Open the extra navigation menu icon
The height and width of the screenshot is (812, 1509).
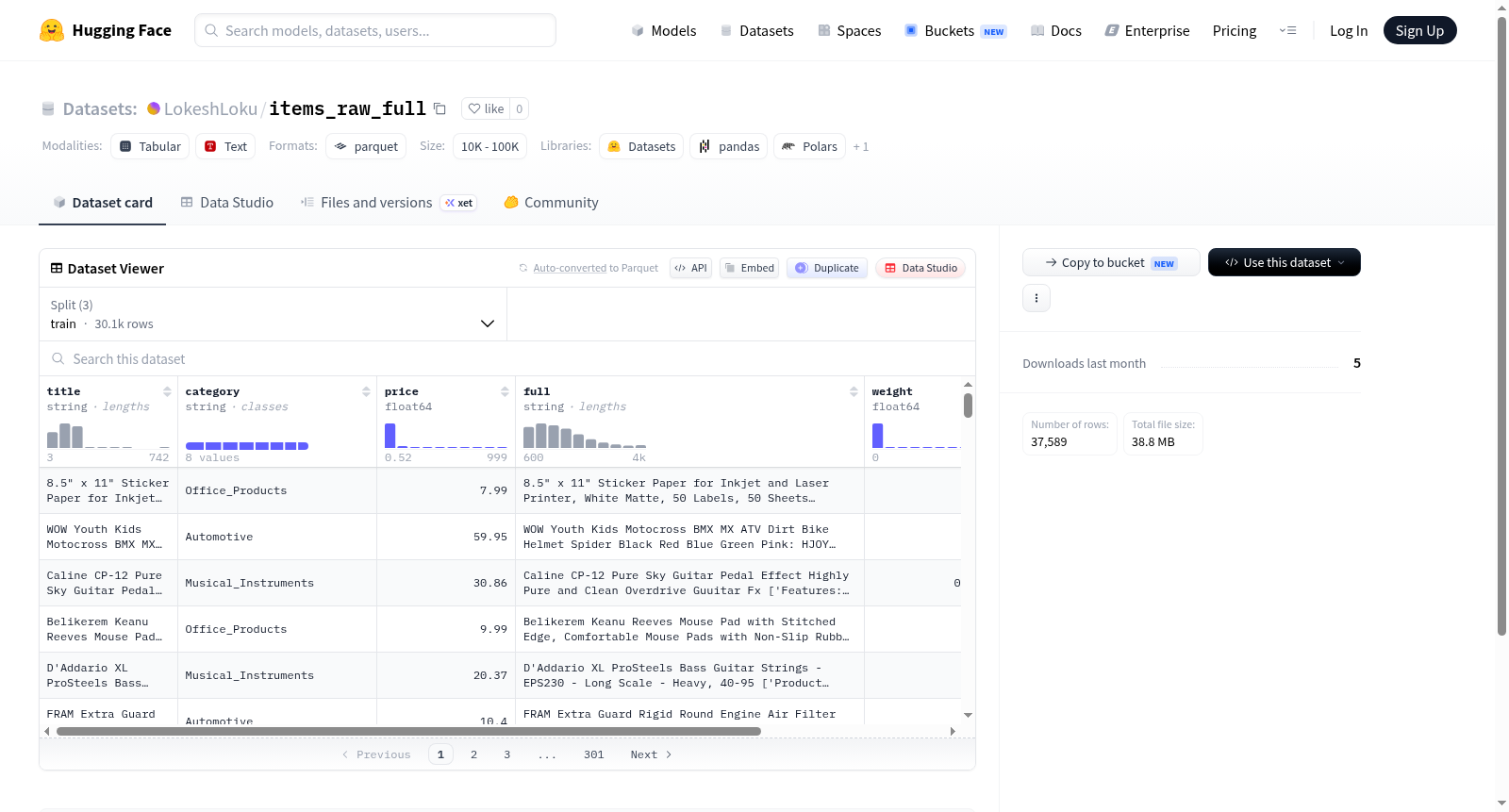click(1287, 31)
